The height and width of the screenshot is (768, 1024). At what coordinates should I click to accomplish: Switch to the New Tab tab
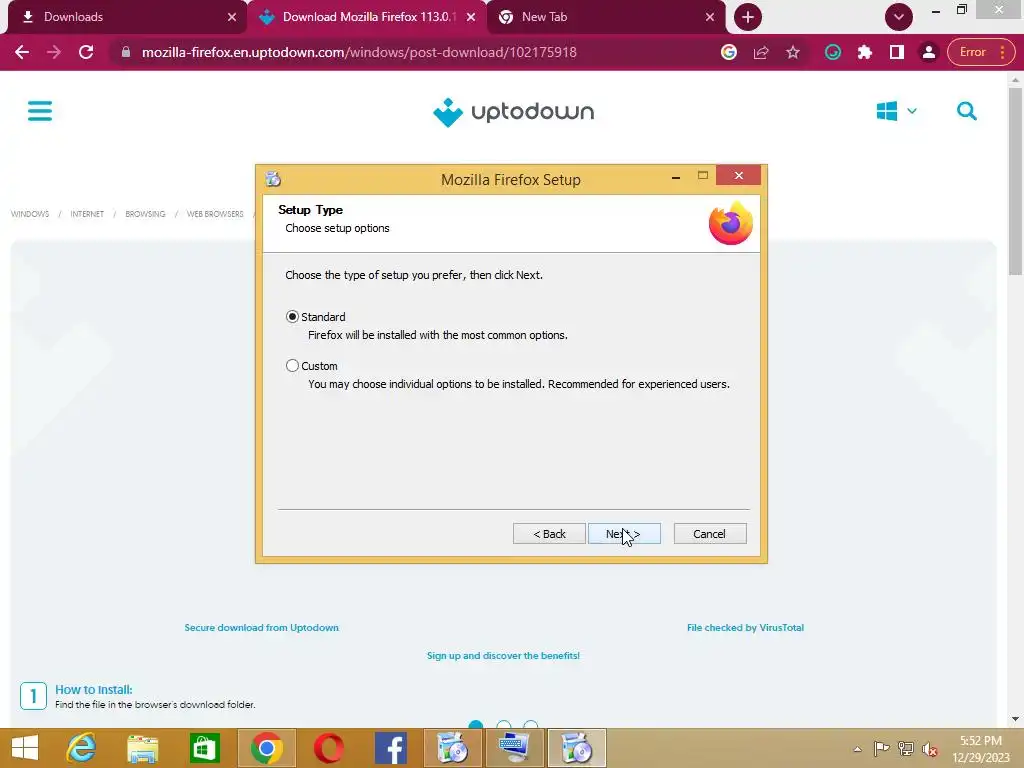[x=604, y=17]
